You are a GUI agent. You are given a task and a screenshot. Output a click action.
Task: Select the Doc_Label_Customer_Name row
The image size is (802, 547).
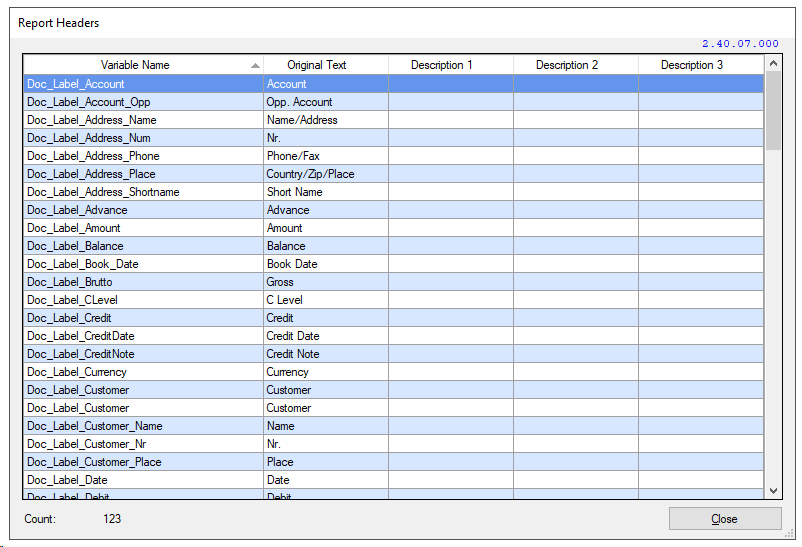(x=393, y=426)
